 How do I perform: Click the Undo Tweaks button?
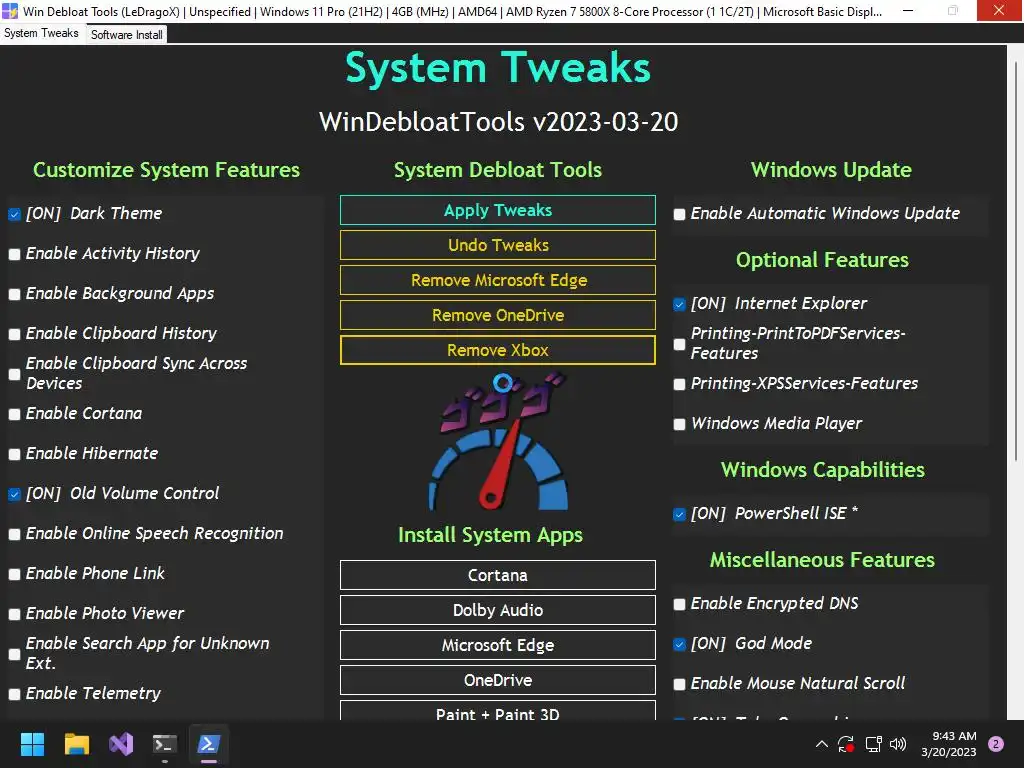[x=498, y=246]
